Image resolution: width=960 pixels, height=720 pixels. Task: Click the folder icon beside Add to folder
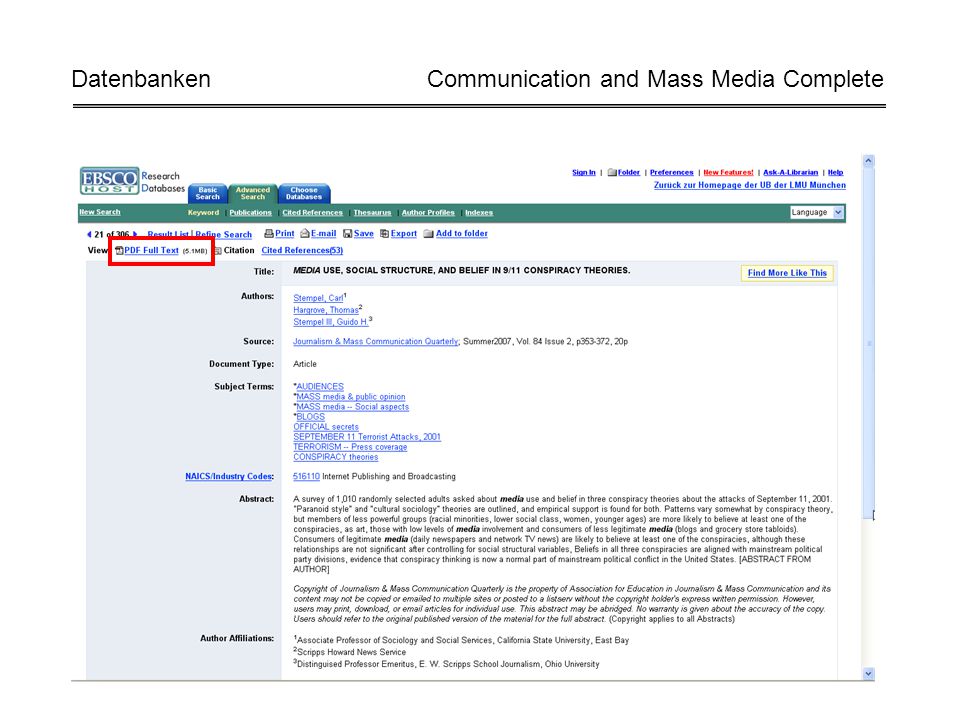pos(429,233)
